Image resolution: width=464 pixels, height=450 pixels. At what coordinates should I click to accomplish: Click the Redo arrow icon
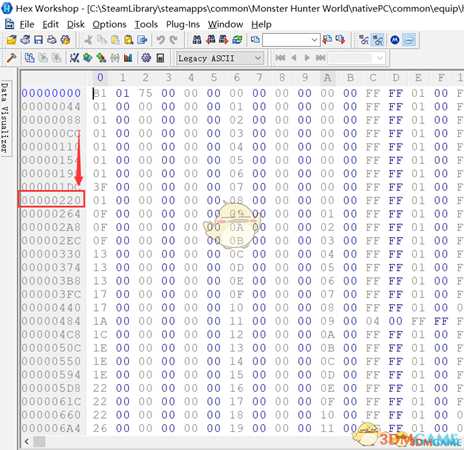pyautogui.click(x=173, y=40)
